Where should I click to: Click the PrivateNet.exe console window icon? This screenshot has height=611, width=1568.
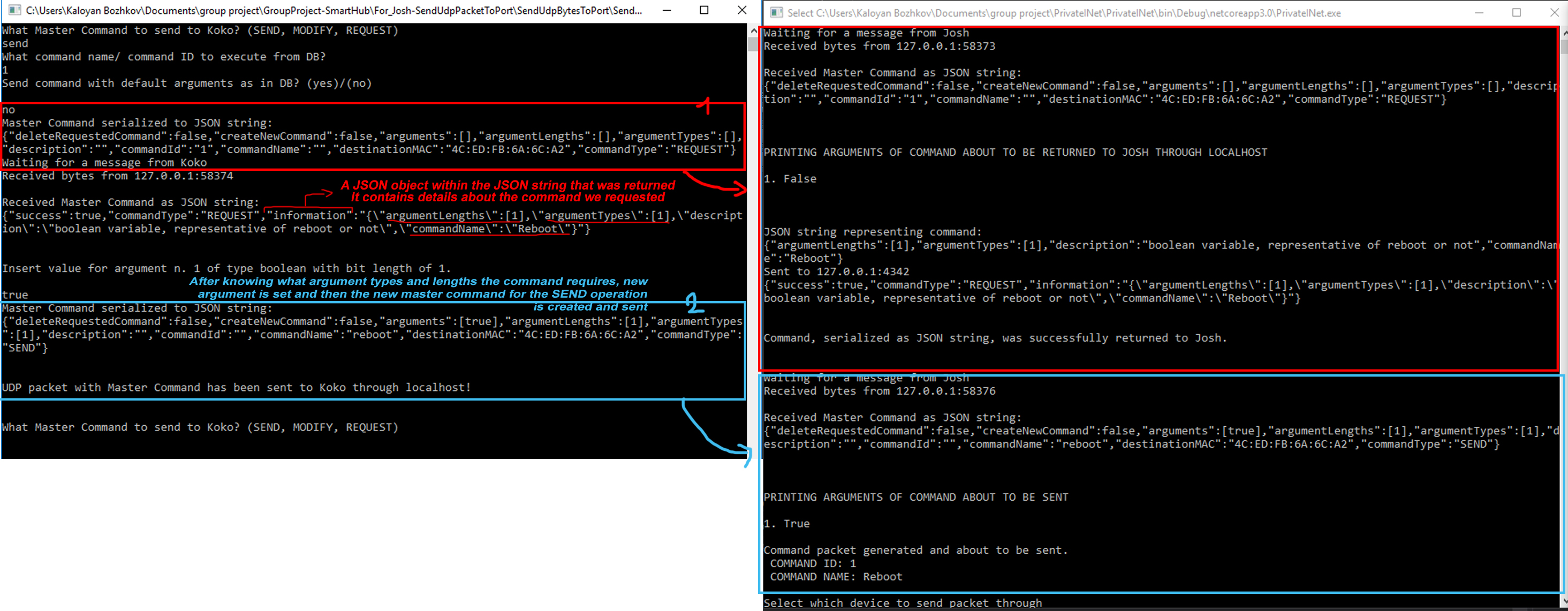pyautogui.click(x=776, y=13)
